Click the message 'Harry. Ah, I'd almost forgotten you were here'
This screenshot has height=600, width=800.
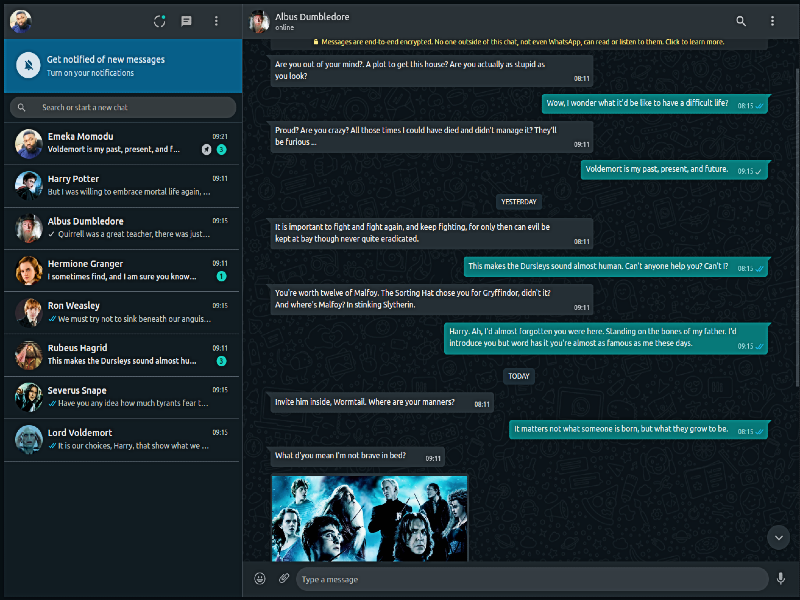click(606, 338)
